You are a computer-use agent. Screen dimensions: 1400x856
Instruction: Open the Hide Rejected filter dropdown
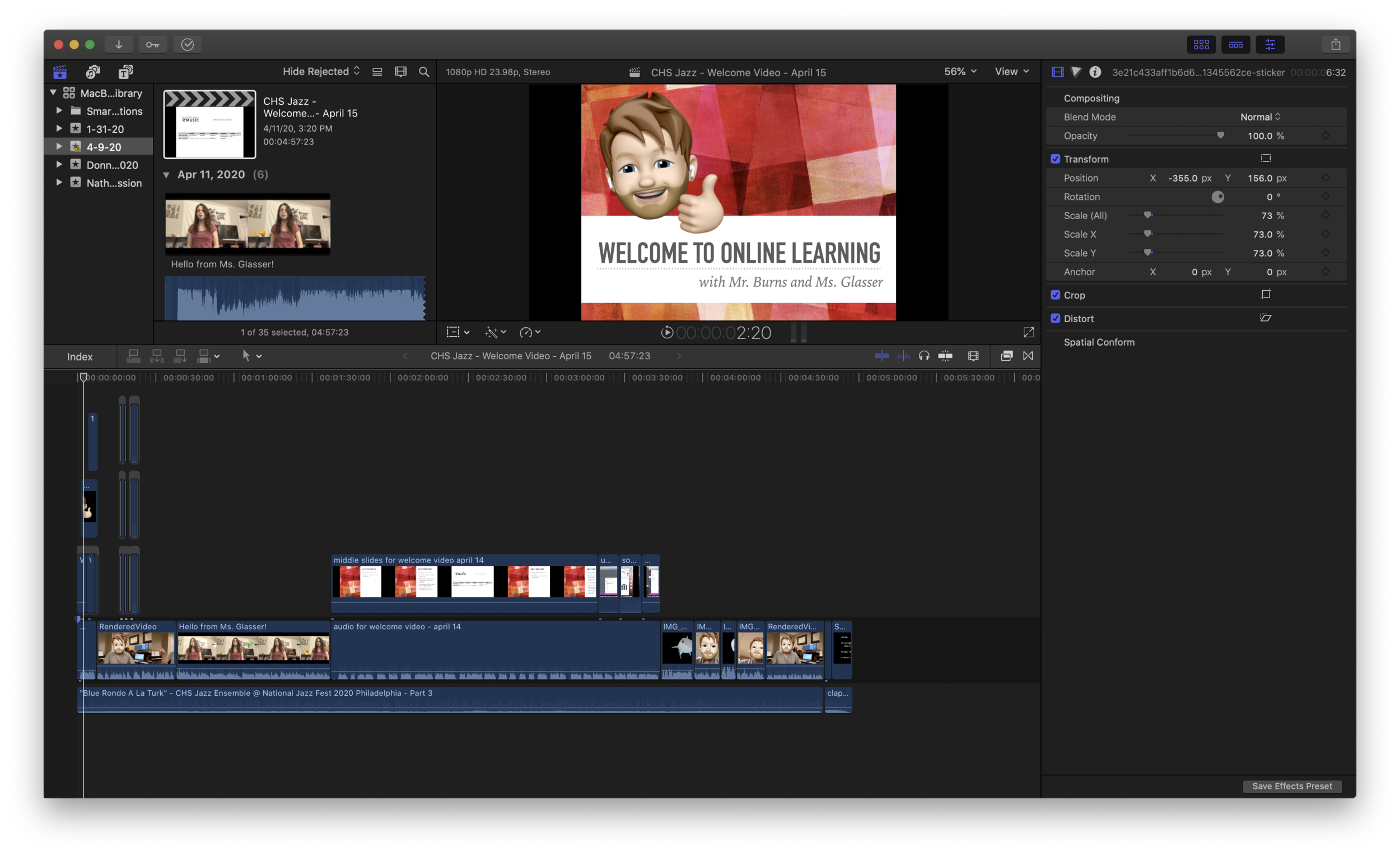(x=321, y=72)
